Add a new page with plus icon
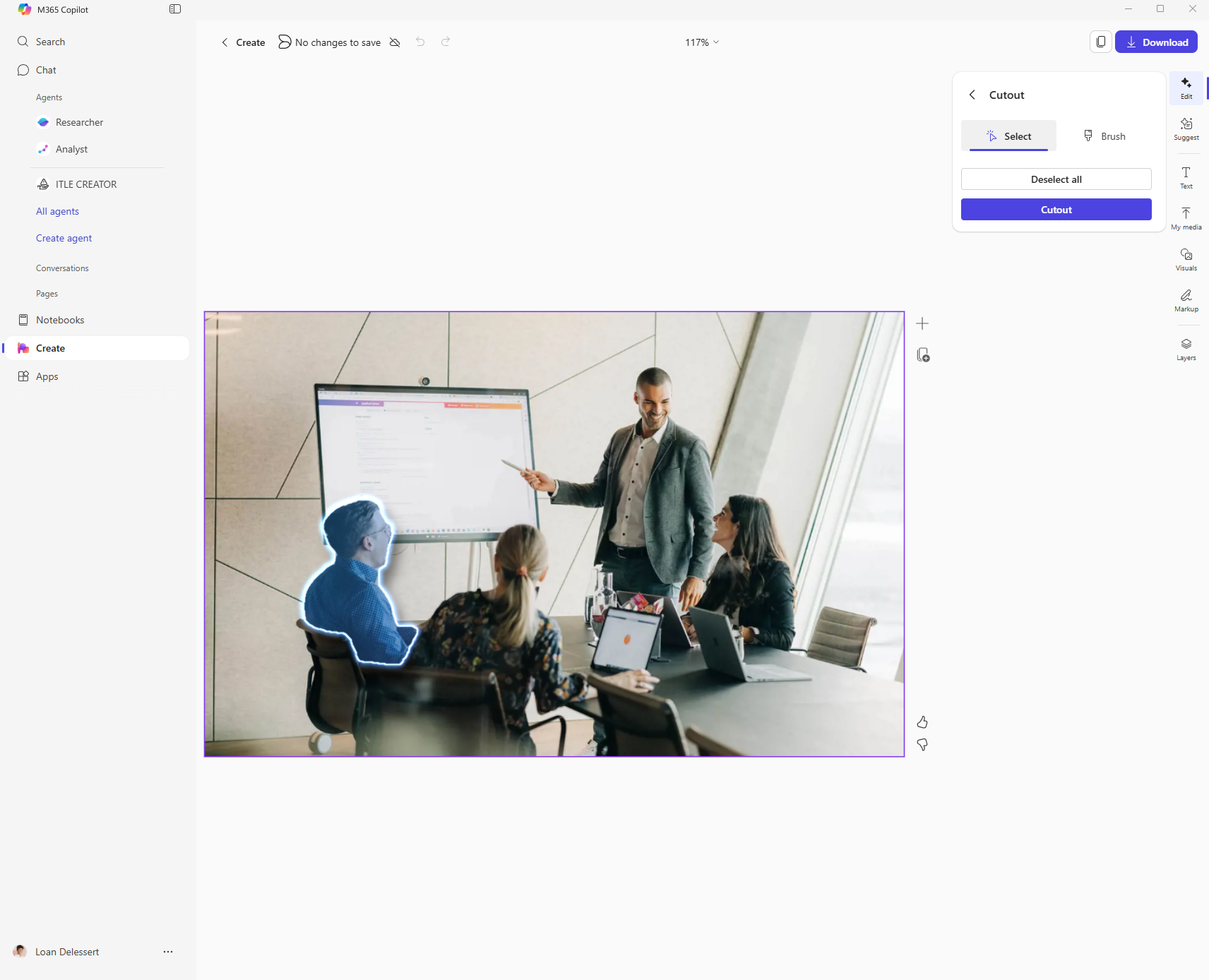 922,324
